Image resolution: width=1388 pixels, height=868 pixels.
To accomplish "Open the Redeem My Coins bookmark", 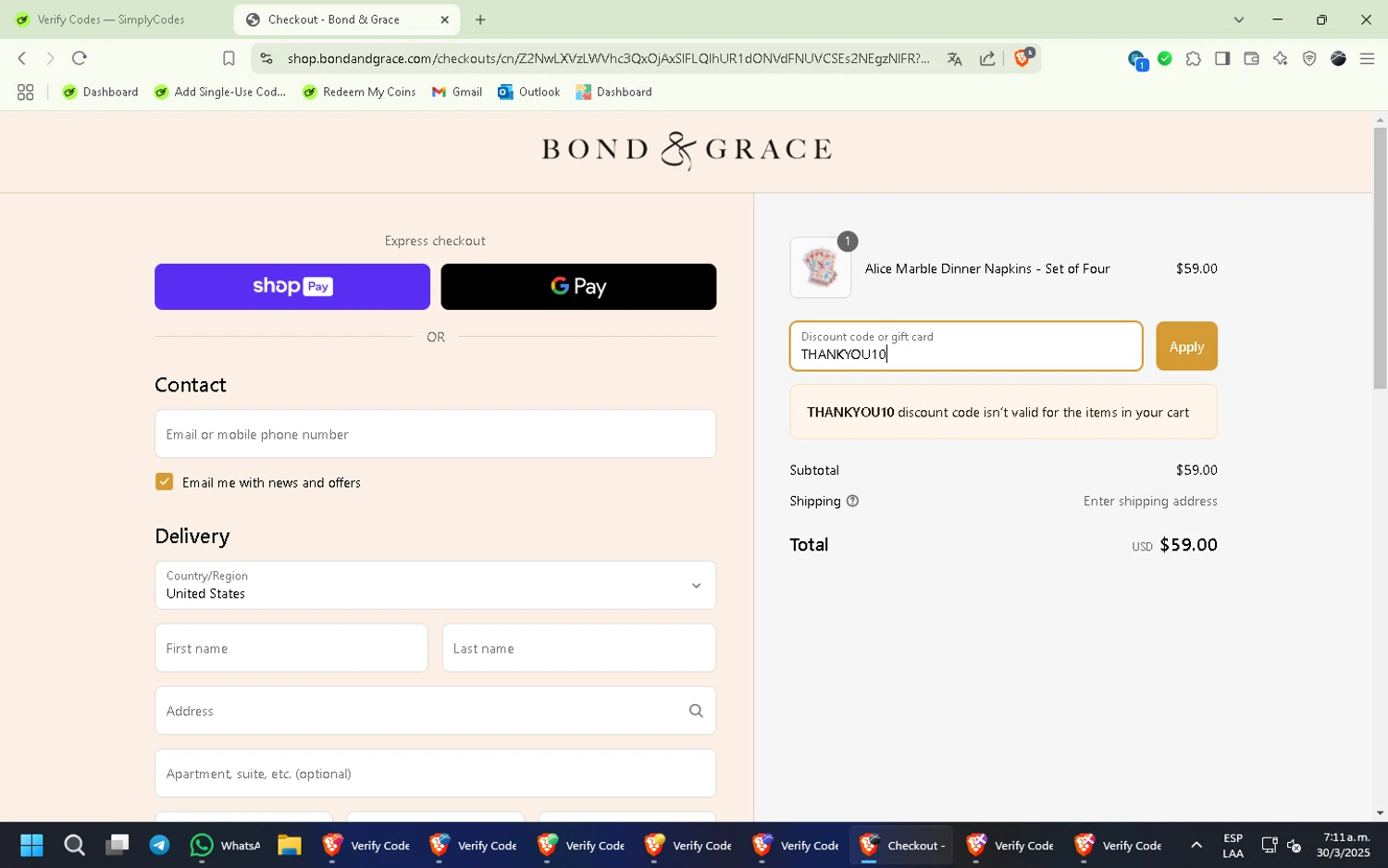I will click(x=359, y=92).
